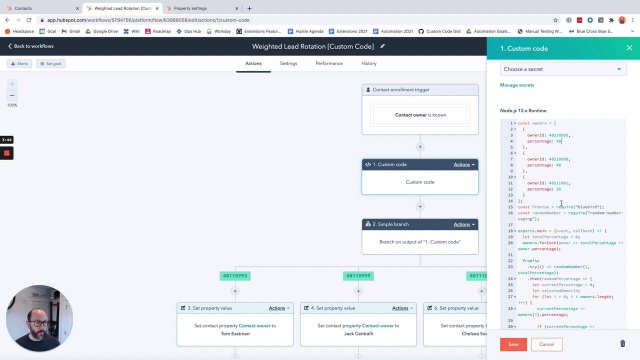Select the Custom code action card body

[x=420, y=182]
